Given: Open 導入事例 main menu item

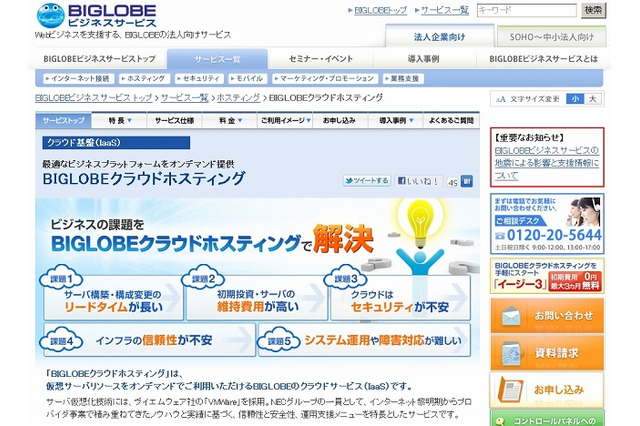Looking at the screenshot, I should point(424,59).
